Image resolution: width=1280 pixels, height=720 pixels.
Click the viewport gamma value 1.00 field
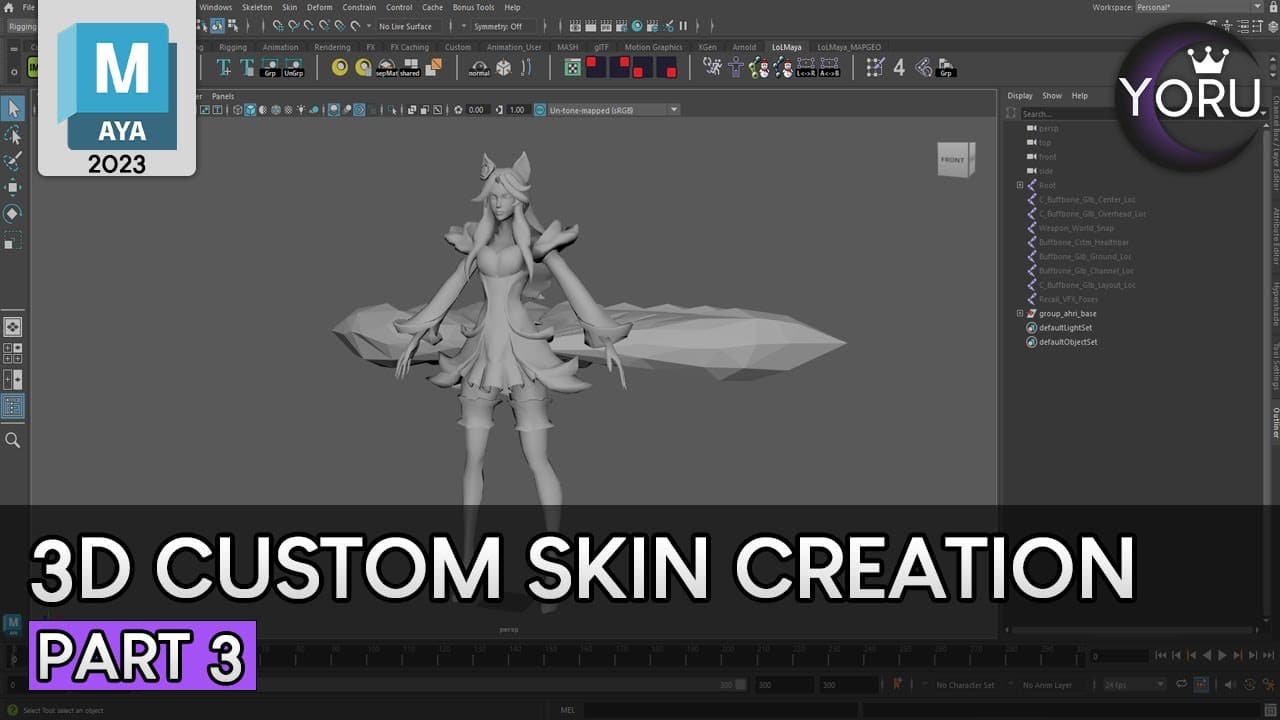click(517, 110)
